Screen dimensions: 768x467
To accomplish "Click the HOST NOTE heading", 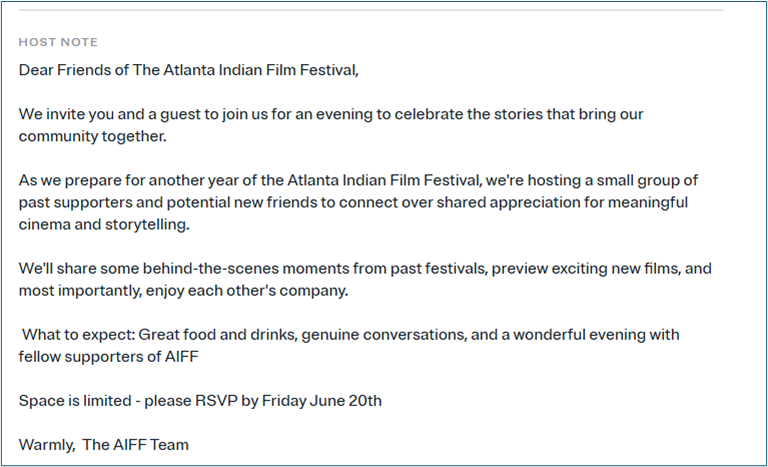I will click(x=58, y=42).
